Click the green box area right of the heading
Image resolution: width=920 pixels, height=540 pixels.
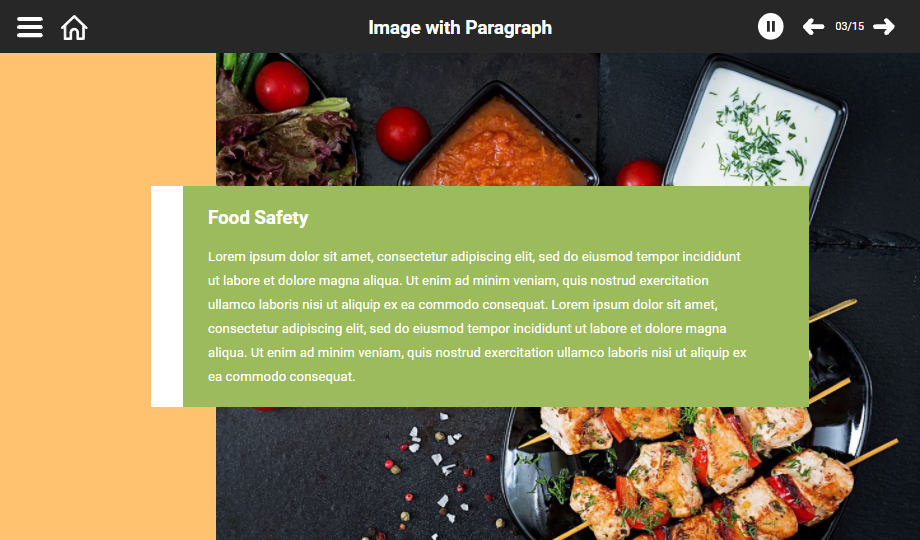[557, 218]
